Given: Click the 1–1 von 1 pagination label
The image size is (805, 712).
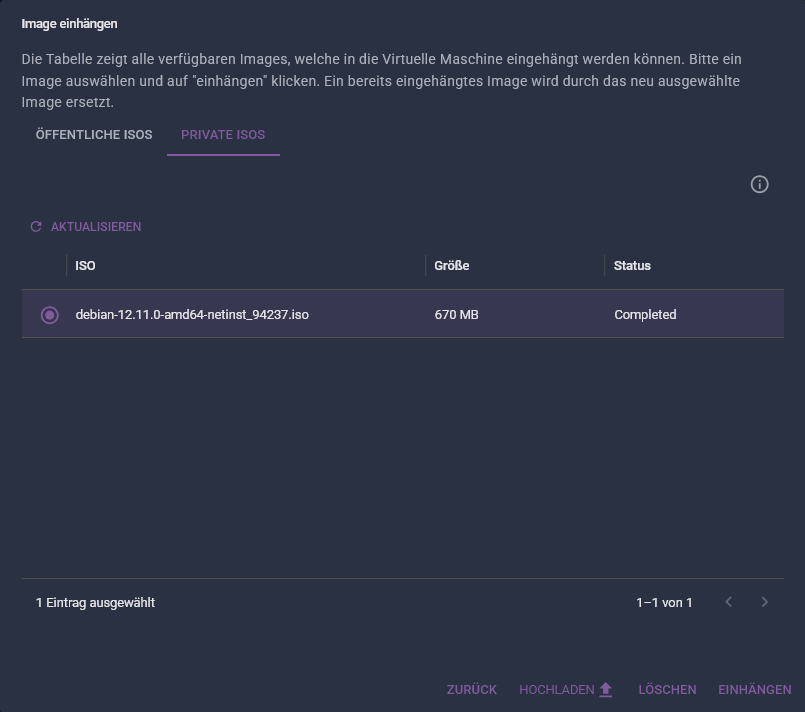Looking at the screenshot, I should 664,602.
